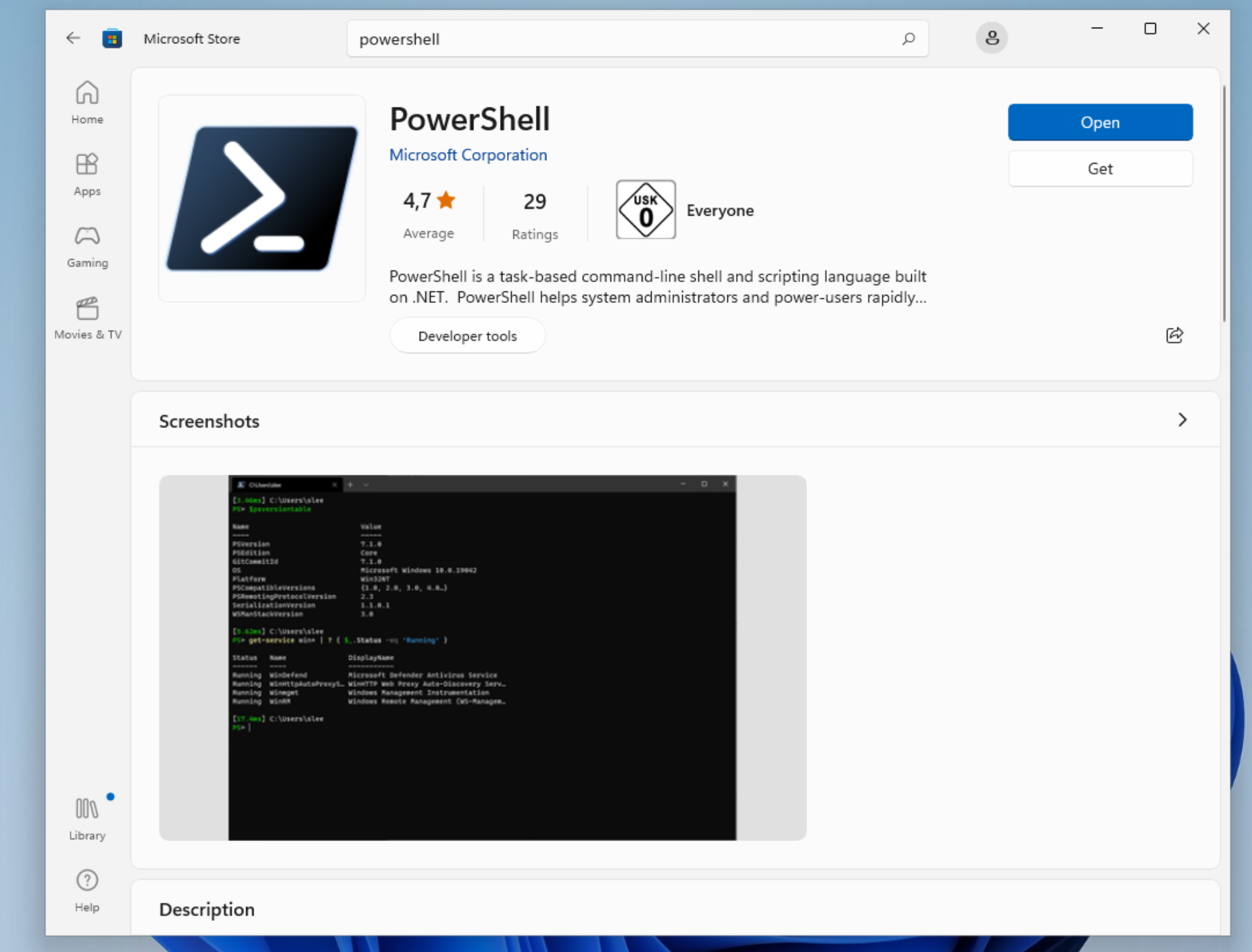Go back using the back arrow
The height and width of the screenshot is (952, 1252).
(73, 39)
